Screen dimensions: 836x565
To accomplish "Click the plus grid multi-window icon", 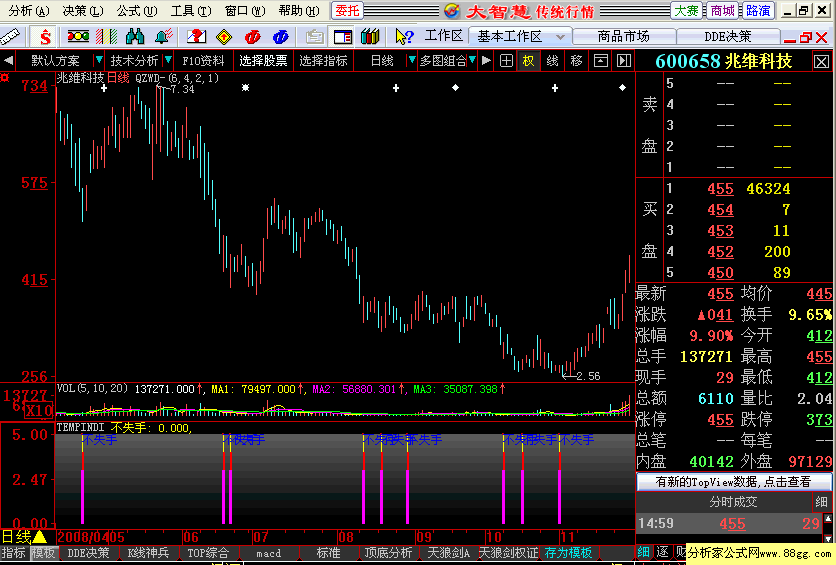I will click(507, 61).
